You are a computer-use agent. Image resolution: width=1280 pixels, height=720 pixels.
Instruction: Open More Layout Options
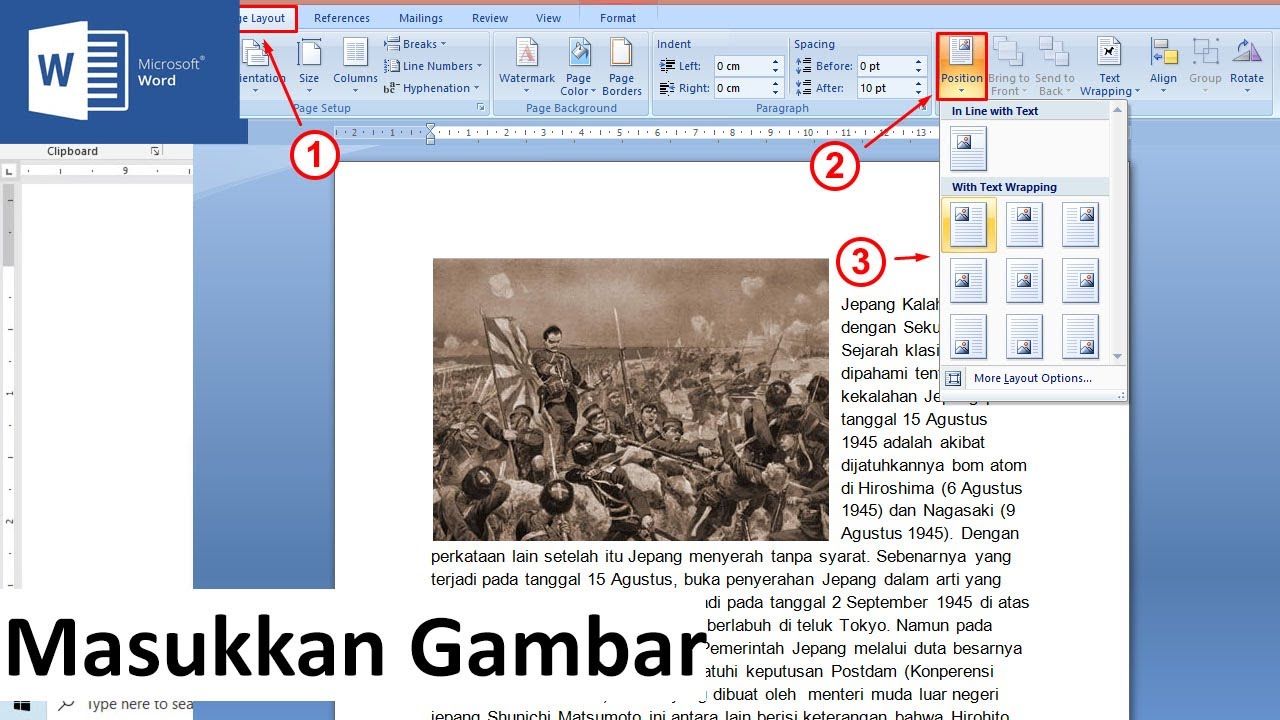click(1032, 378)
